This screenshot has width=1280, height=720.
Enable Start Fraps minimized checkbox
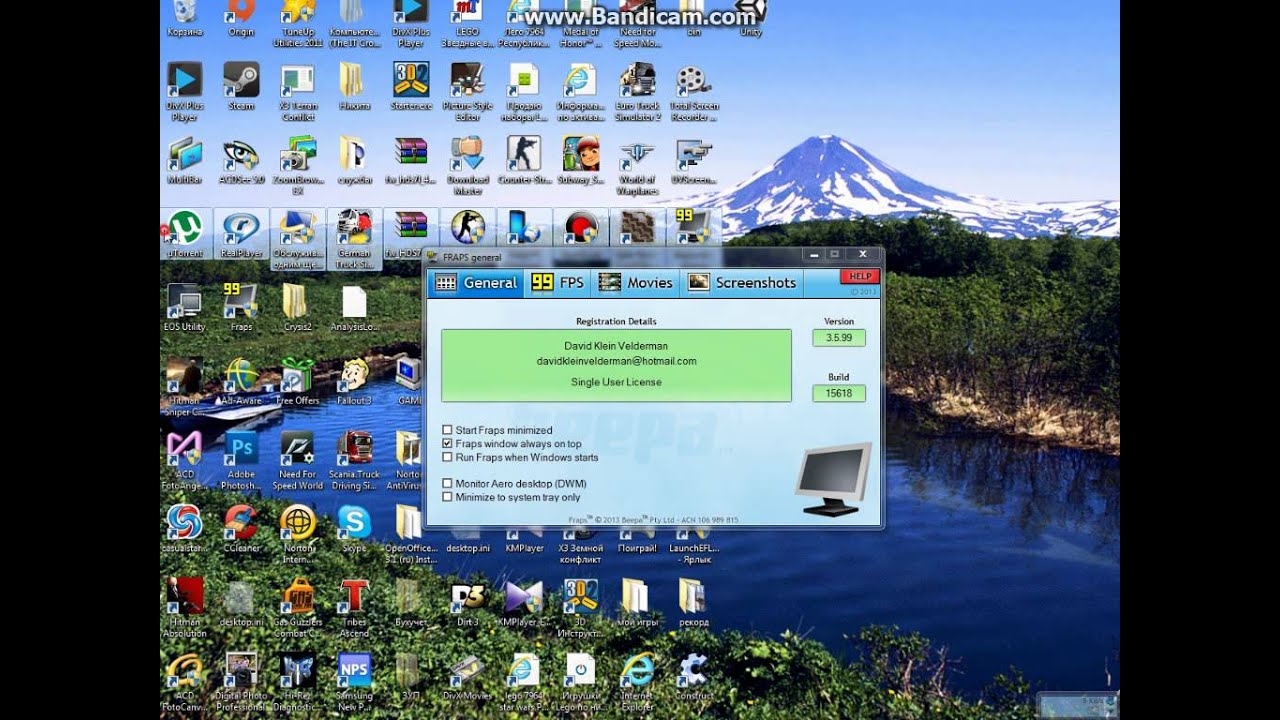pos(447,430)
